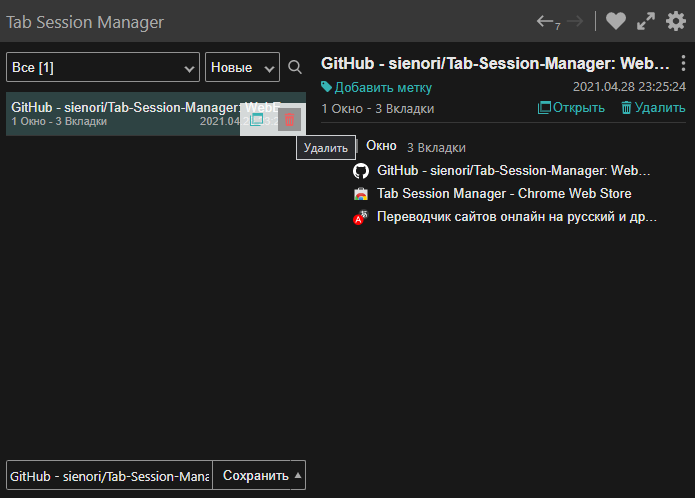Click the 2021.04.28 23:25:24 timestamp
This screenshot has width=695, height=498.
[x=629, y=86]
